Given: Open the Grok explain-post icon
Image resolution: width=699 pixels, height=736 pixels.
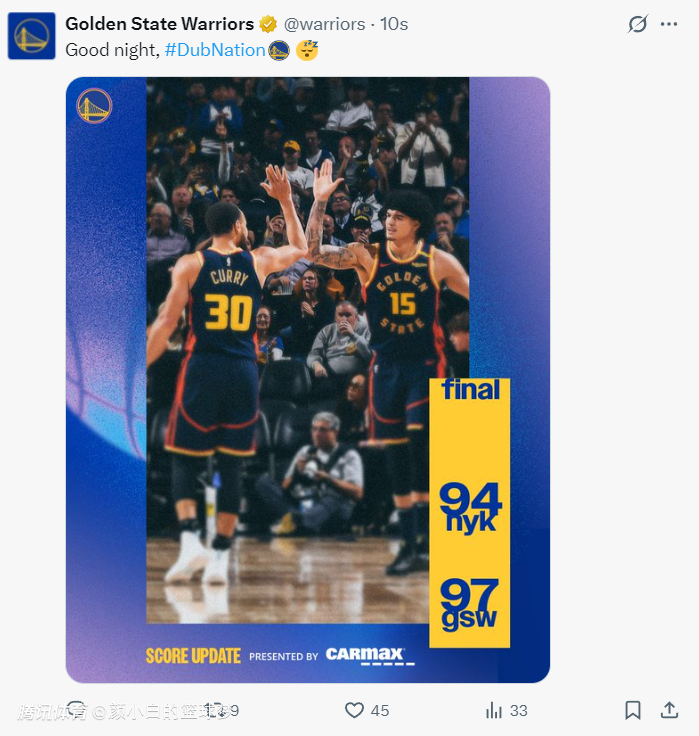Looking at the screenshot, I should point(638,24).
